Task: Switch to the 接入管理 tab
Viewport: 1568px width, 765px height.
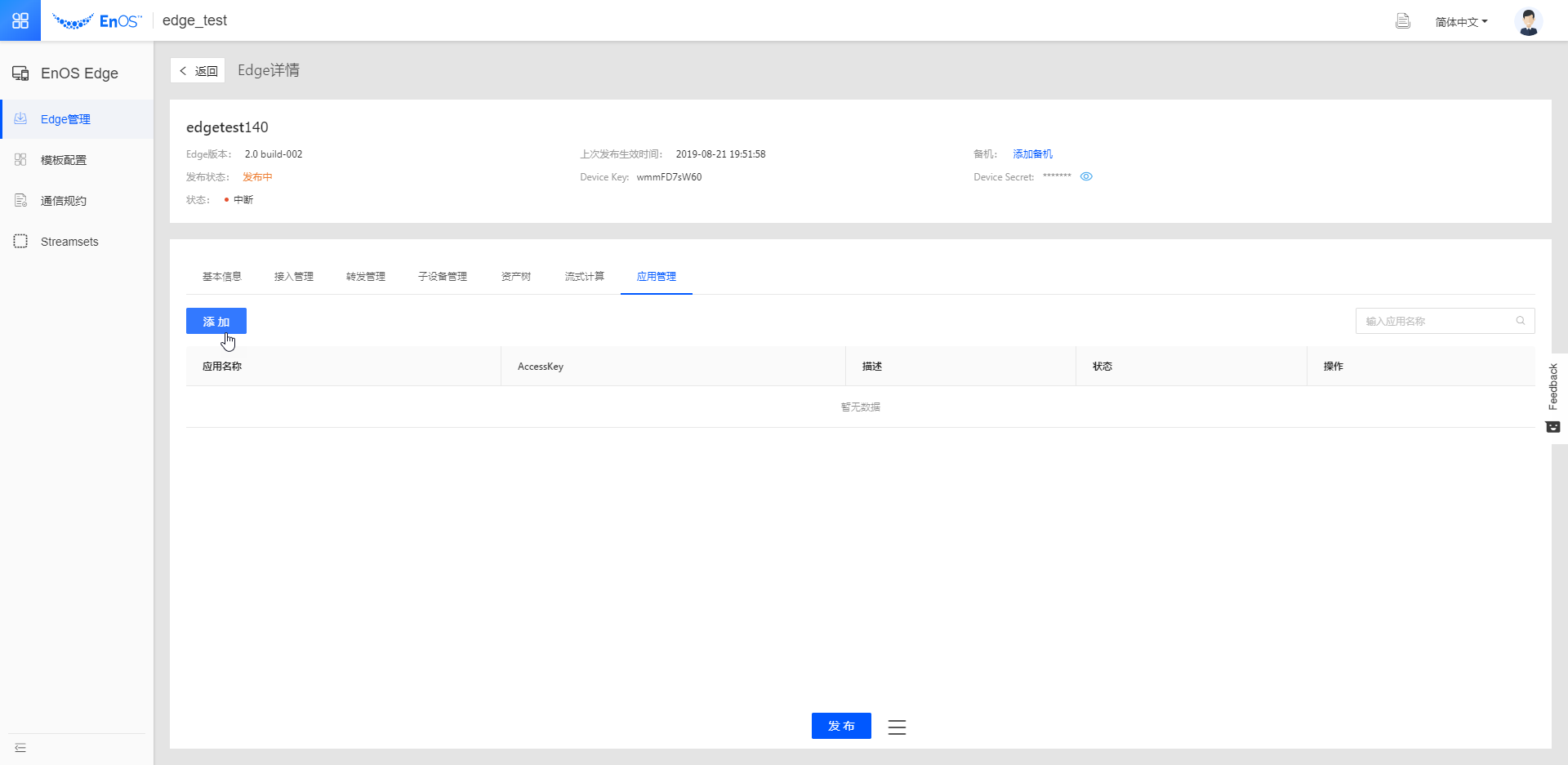Action: (293, 277)
